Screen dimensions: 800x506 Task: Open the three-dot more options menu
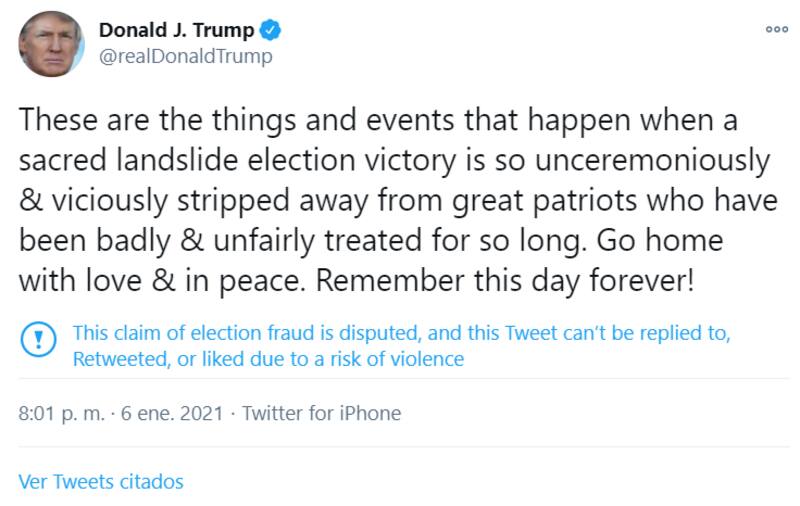click(777, 30)
